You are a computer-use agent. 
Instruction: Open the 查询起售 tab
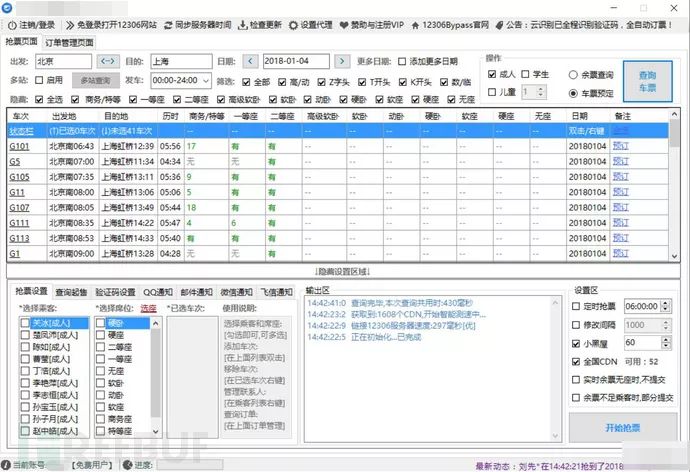(x=71, y=292)
